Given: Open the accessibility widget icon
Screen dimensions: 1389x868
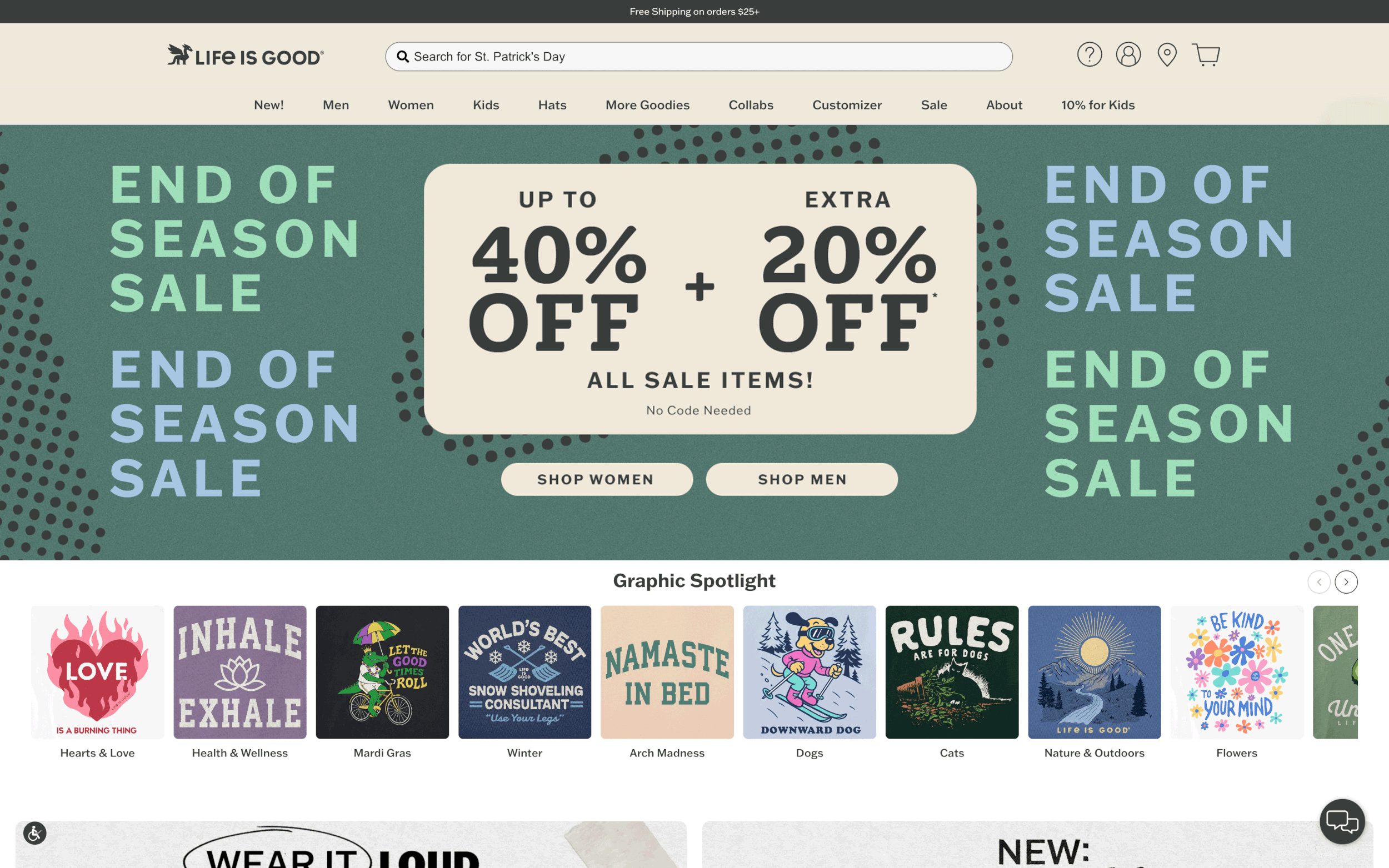Looking at the screenshot, I should click(34, 833).
